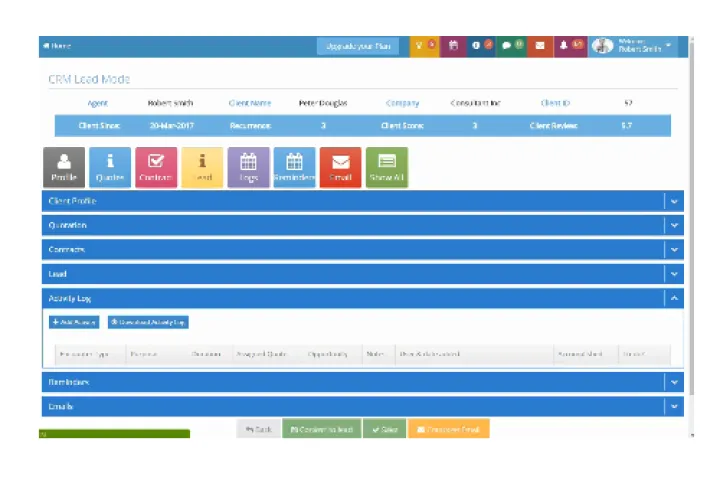Expand the Quotation section chevron
The image size is (720, 480).
674,226
